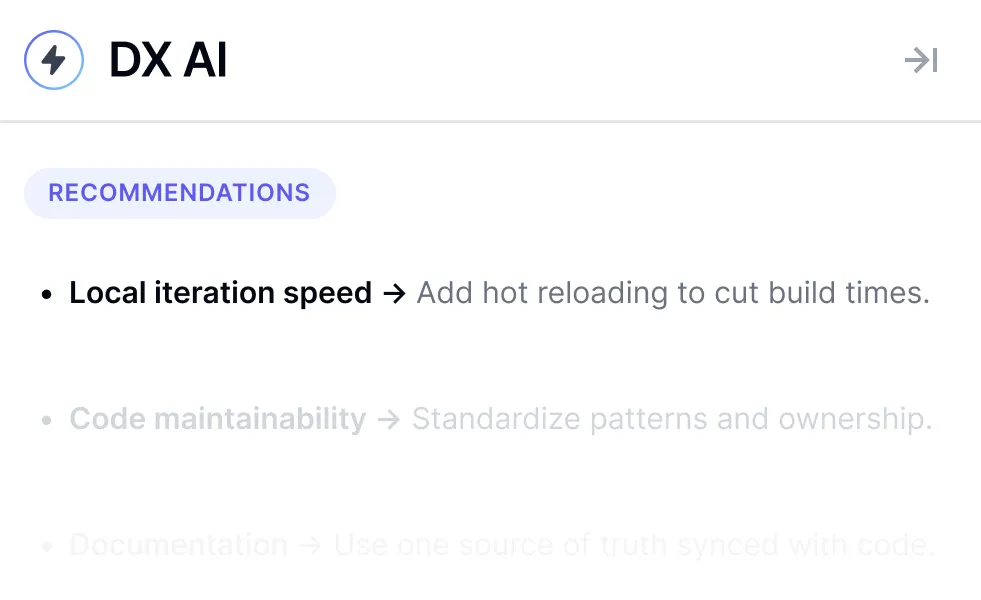The width and height of the screenshot is (981, 600).
Task: Click "Standardize patterns and ownership" text
Action: click(671, 419)
